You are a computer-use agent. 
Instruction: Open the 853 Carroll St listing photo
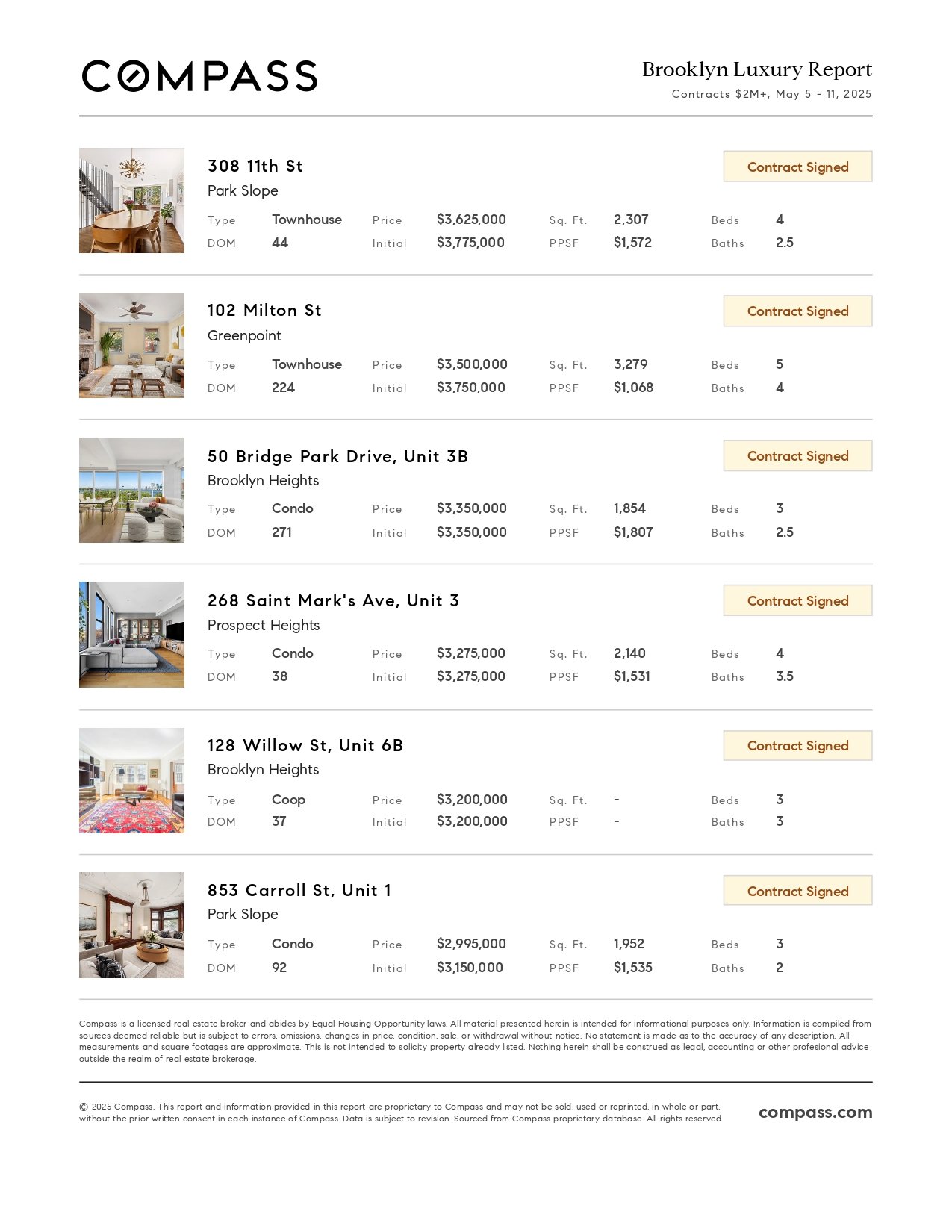click(131, 925)
